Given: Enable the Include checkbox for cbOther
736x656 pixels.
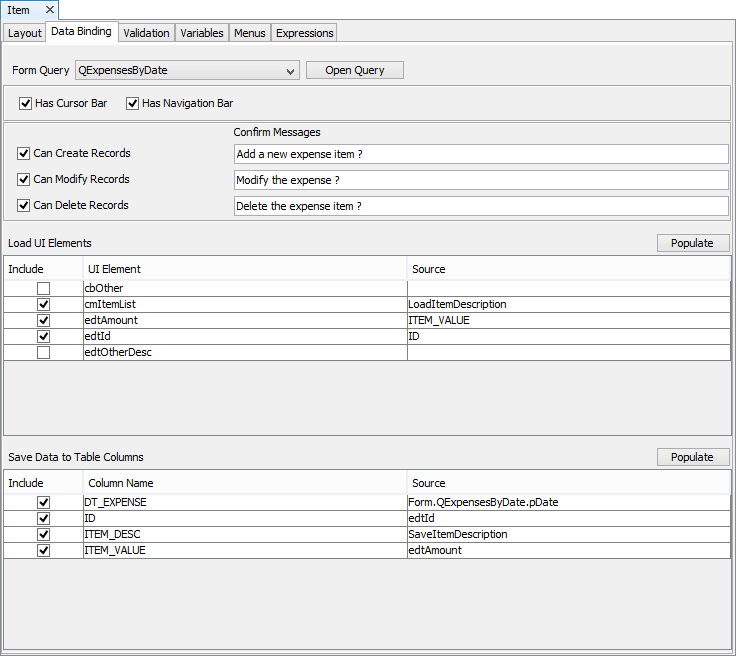Looking at the screenshot, I should point(43,289).
